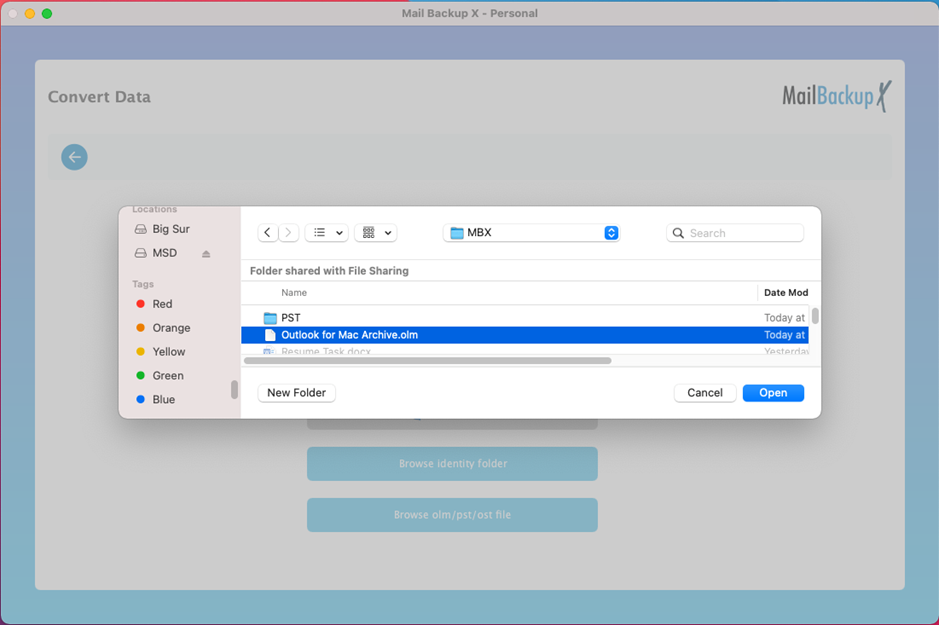Cancel the file dialog
The image size is (939, 625).
pyautogui.click(x=705, y=393)
